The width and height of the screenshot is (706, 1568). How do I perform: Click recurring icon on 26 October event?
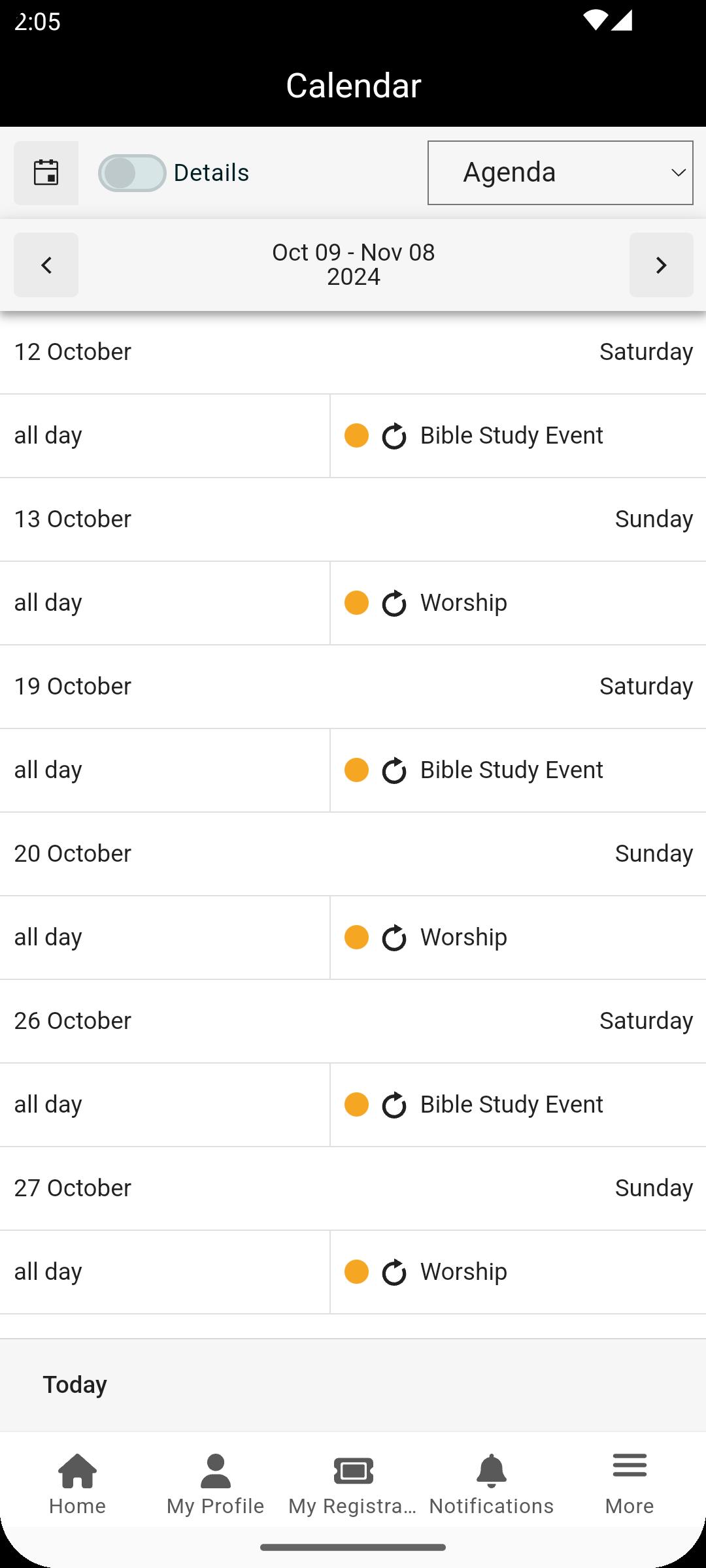click(x=394, y=1105)
